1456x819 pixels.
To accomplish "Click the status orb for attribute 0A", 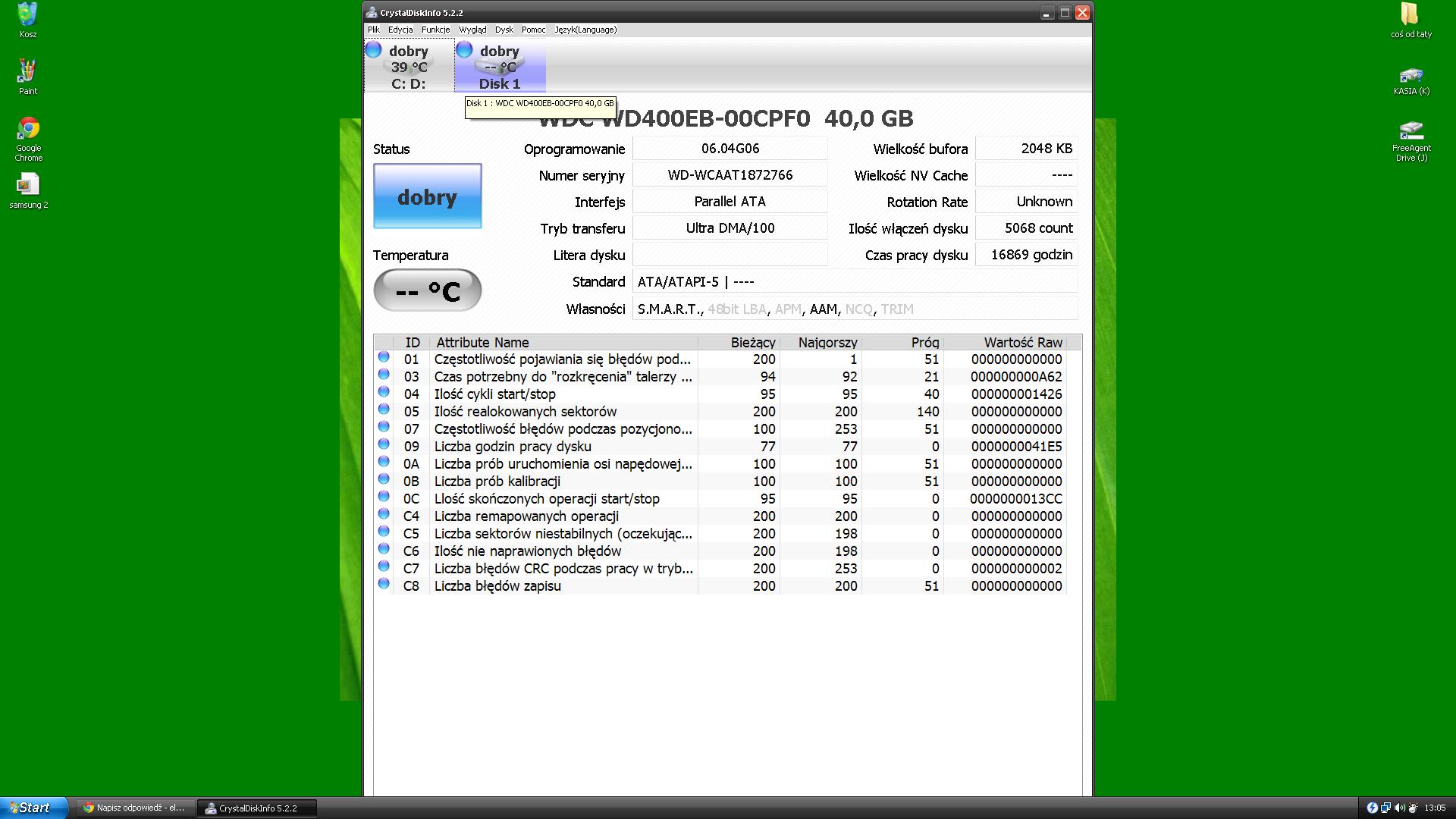I will (384, 462).
